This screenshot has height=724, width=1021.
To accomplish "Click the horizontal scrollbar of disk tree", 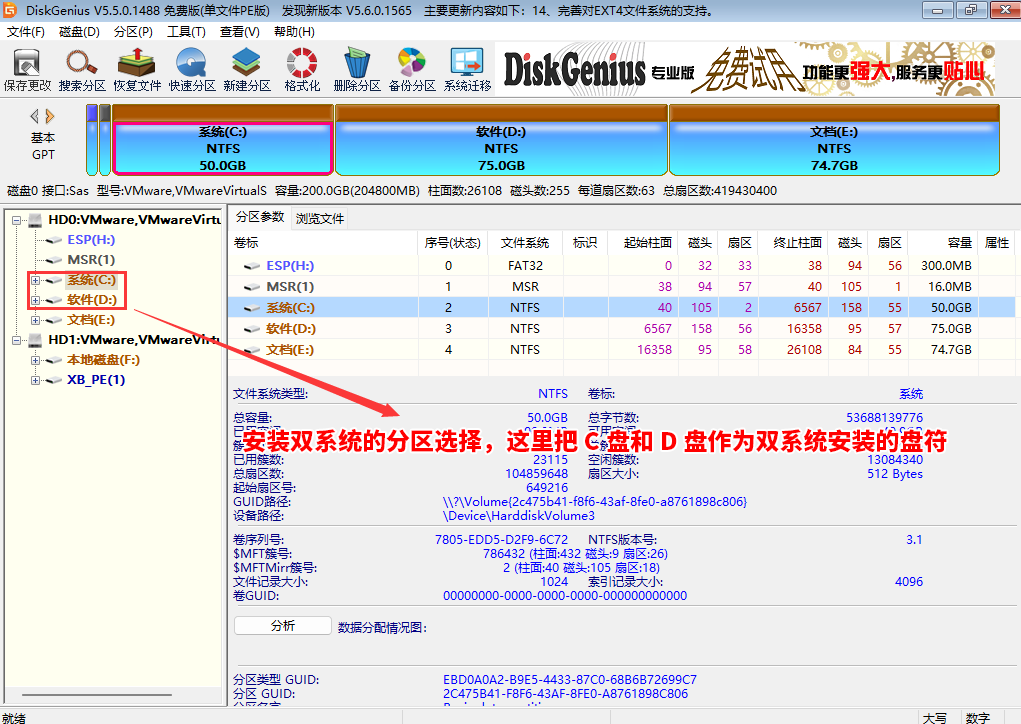I will 98,695.
